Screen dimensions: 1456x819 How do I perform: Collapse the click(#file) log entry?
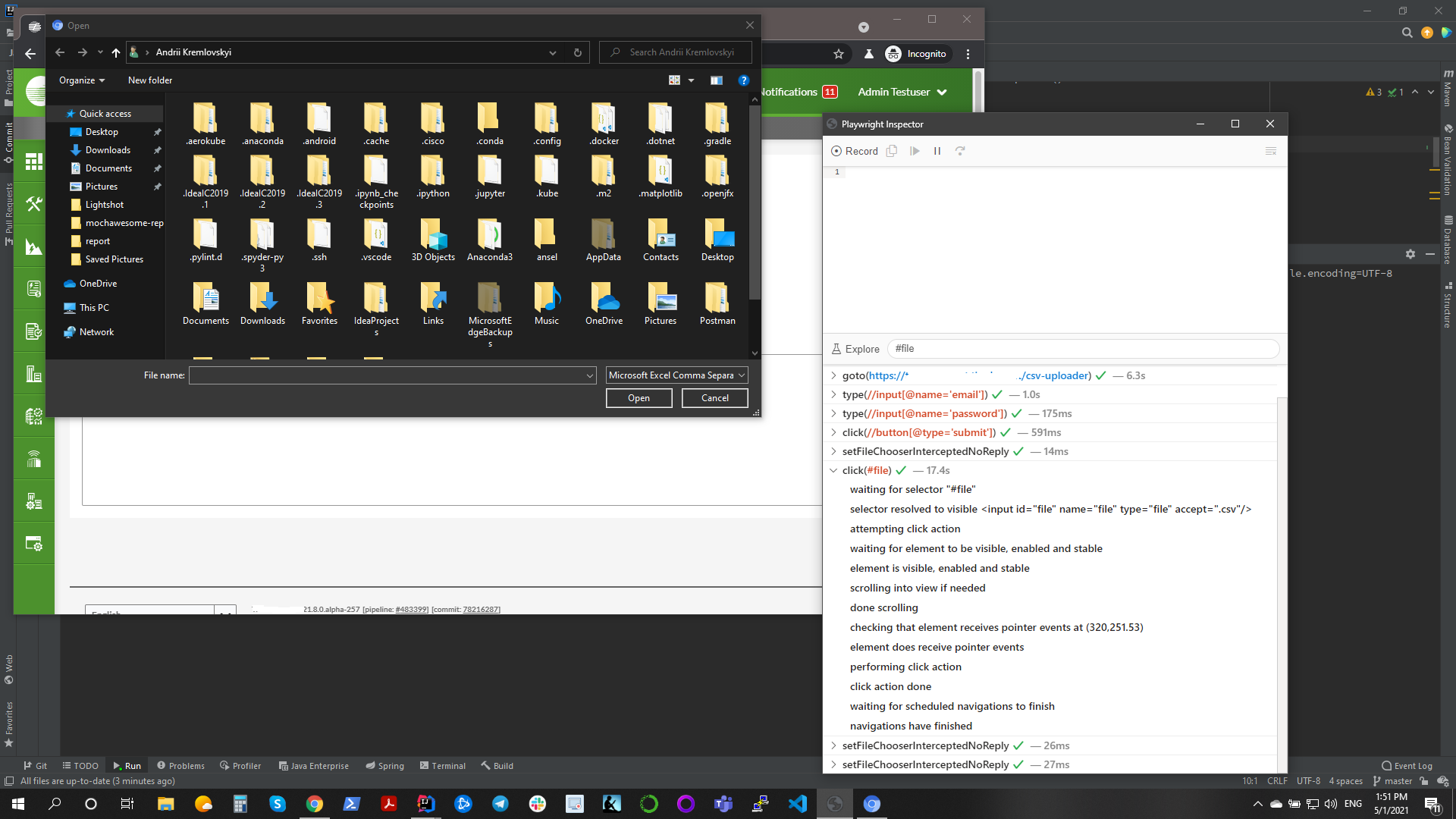(x=833, y=470)
